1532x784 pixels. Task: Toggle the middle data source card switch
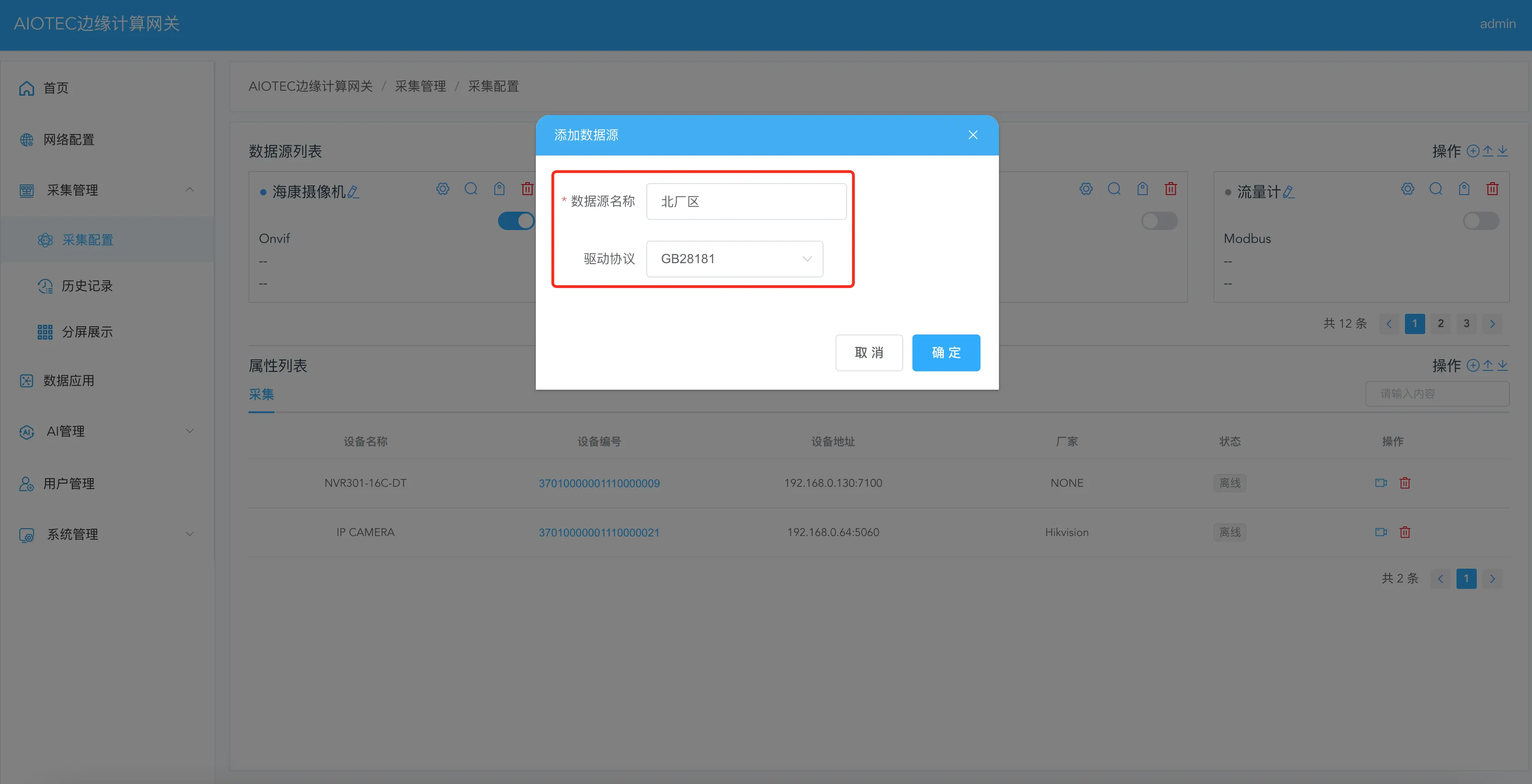(x=1159, y=221)
